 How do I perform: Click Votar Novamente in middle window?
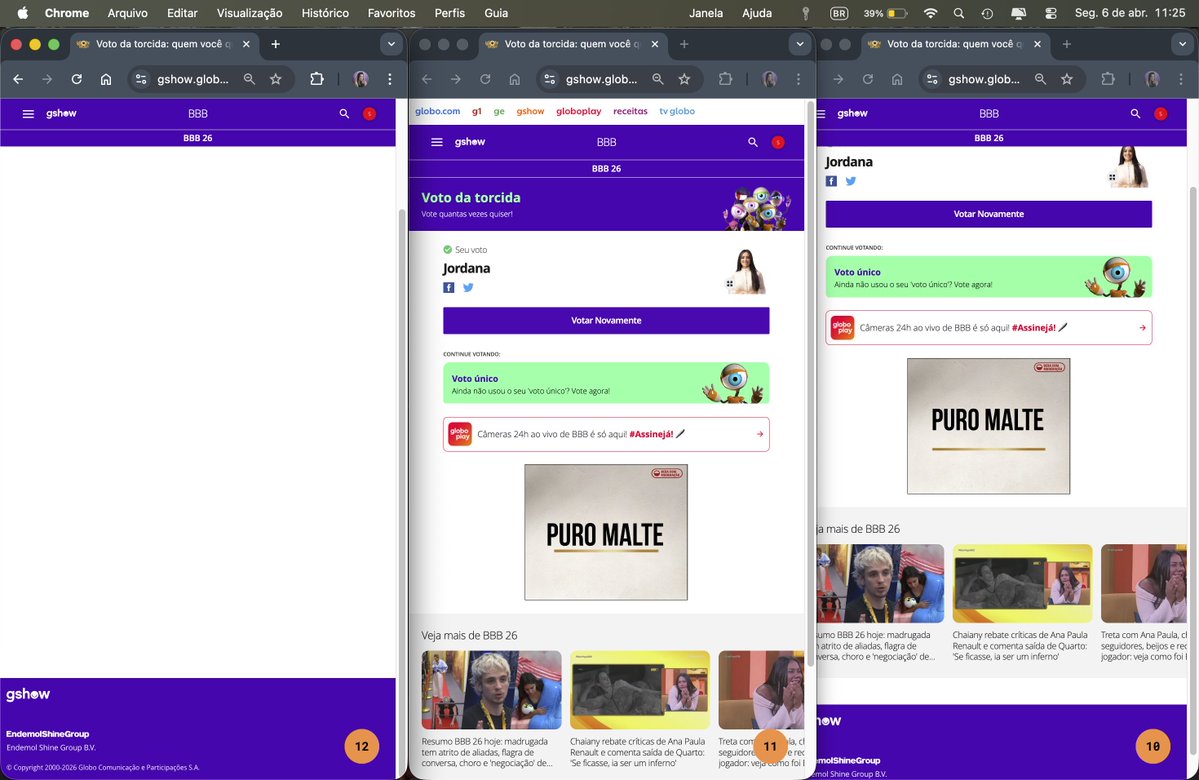coord(606,320)
